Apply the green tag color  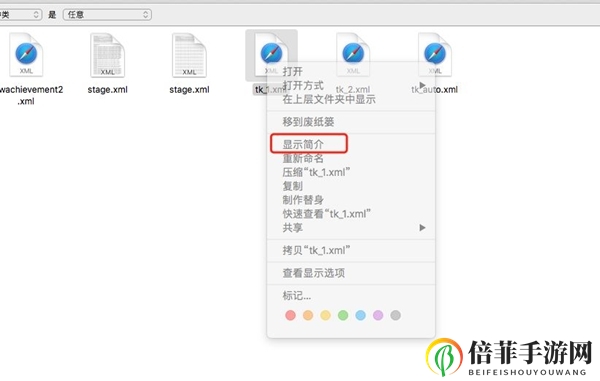(343, 315)
